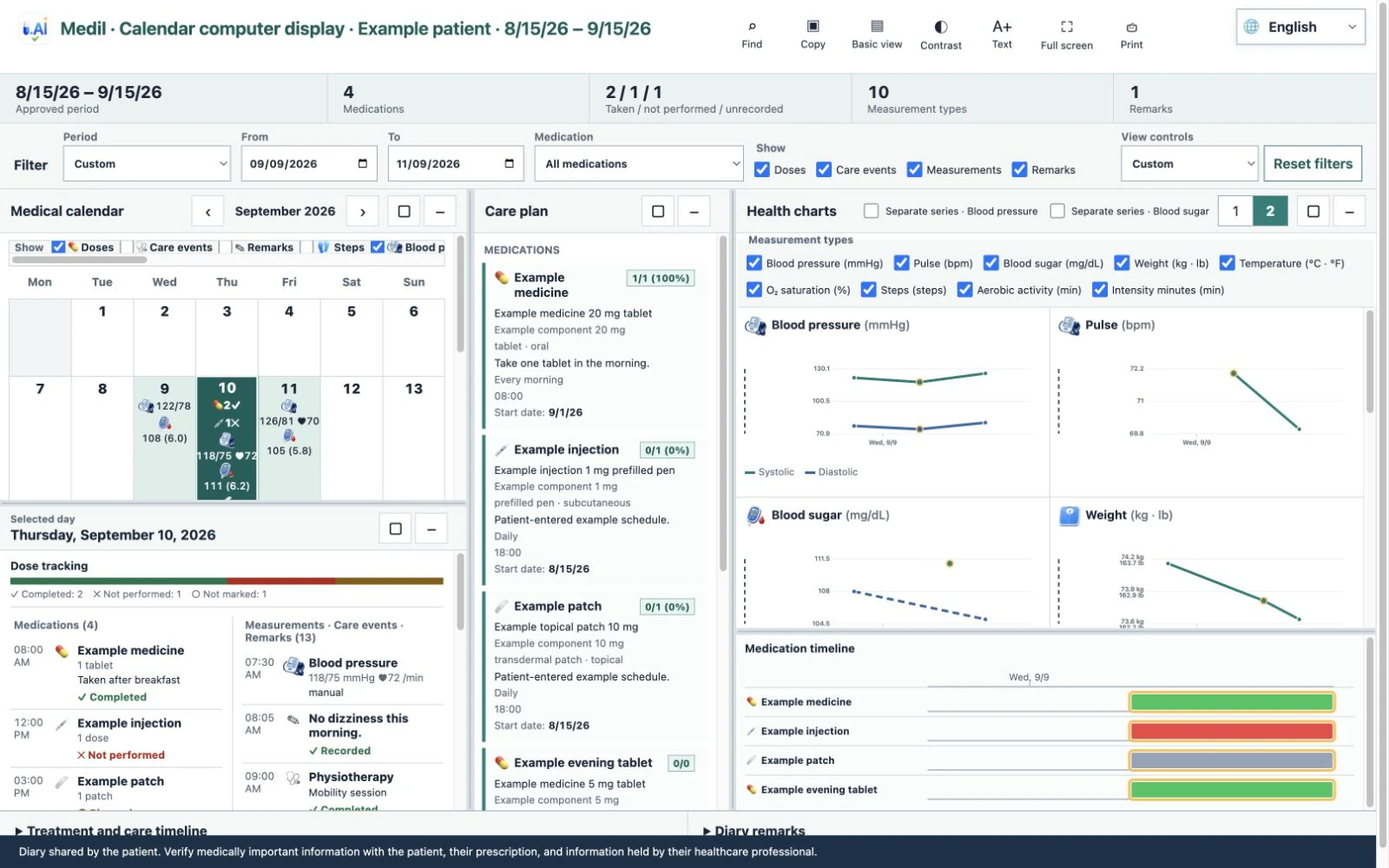Click the Copy toolbar icon

click(x=813, y=35)
